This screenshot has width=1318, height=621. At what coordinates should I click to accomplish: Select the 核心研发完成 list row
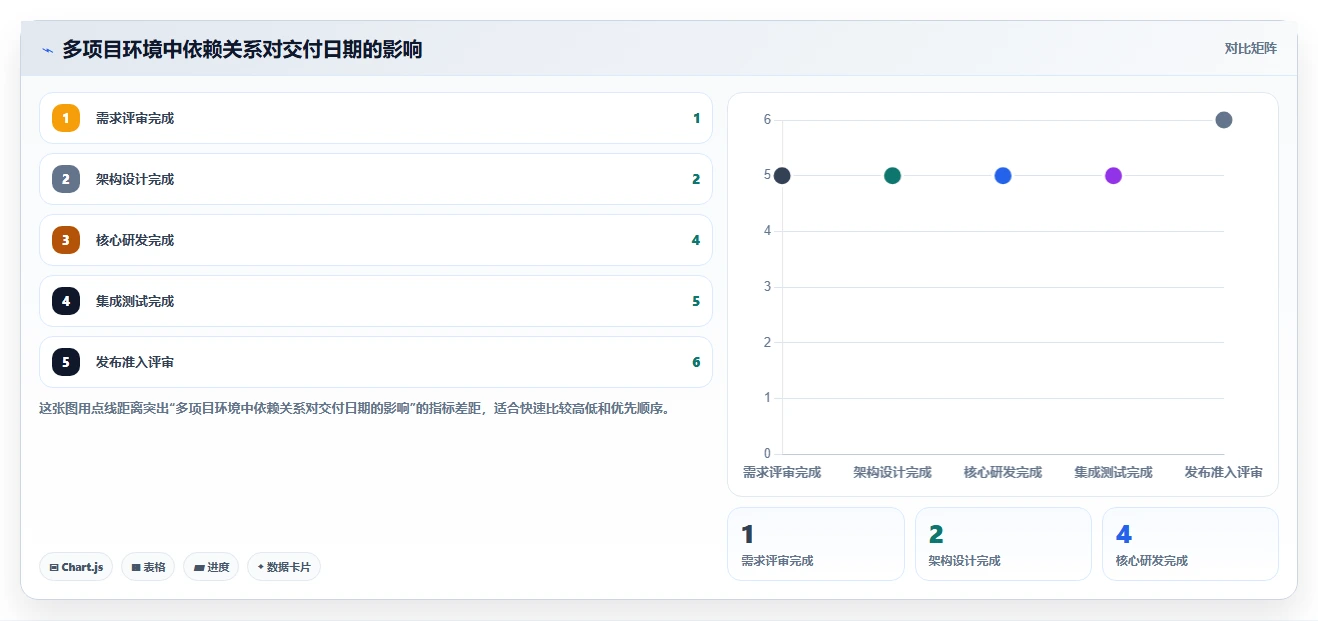(376, 240)
